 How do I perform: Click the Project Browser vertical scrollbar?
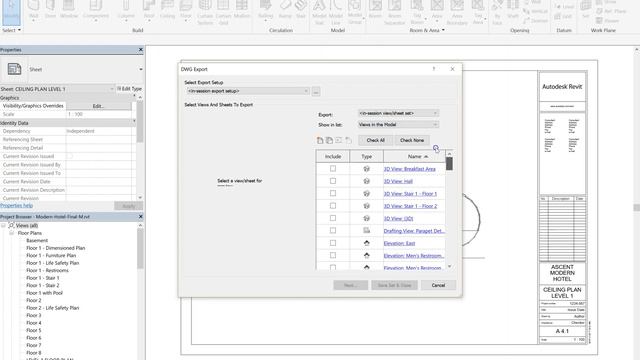(140, 248)
